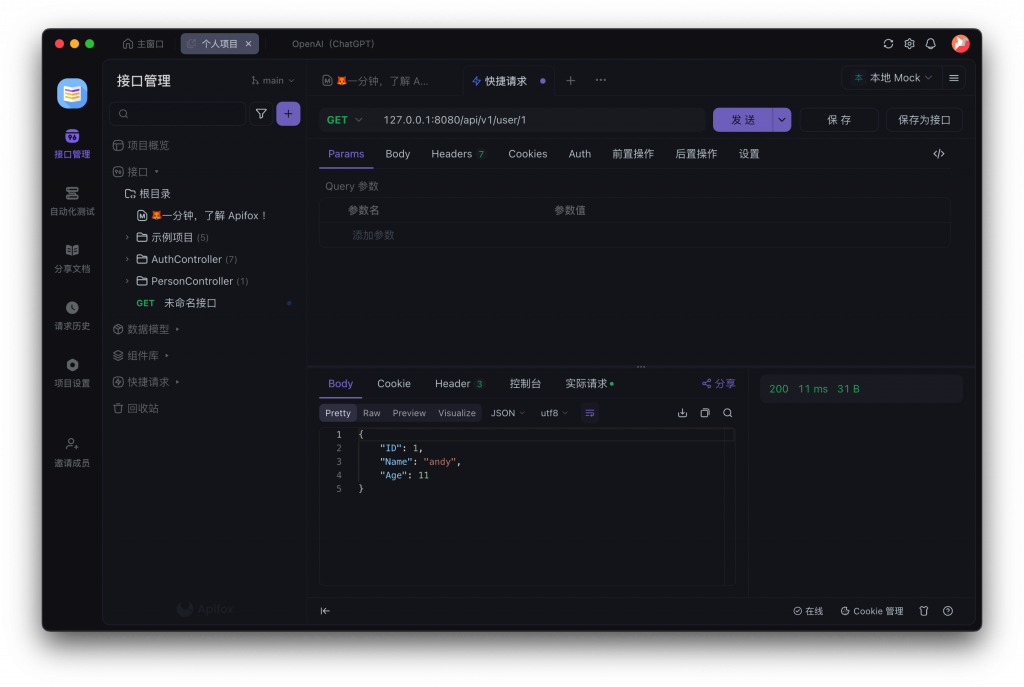1024x687 pixels.
Task: Select the Visualize response view
Action: pos(456,413)
